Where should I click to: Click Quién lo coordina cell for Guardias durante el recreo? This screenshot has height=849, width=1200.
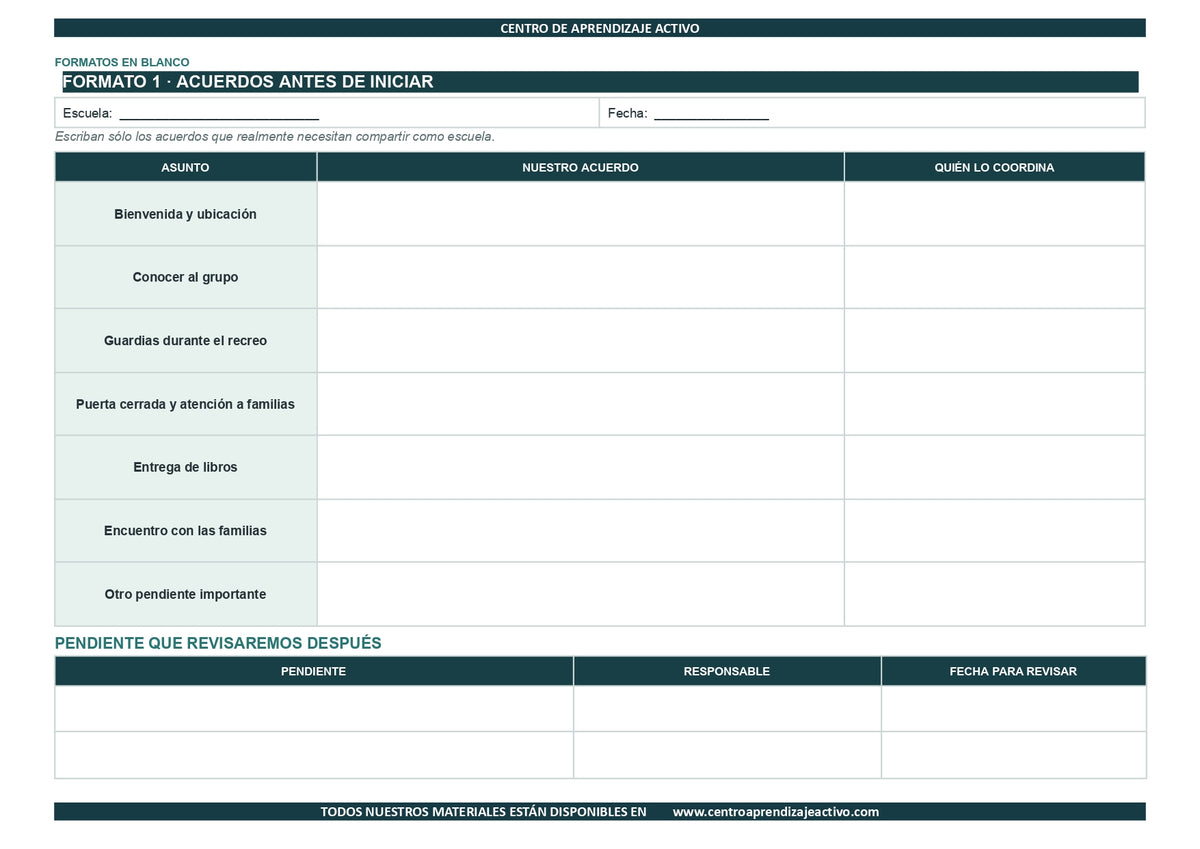point(994,341)
